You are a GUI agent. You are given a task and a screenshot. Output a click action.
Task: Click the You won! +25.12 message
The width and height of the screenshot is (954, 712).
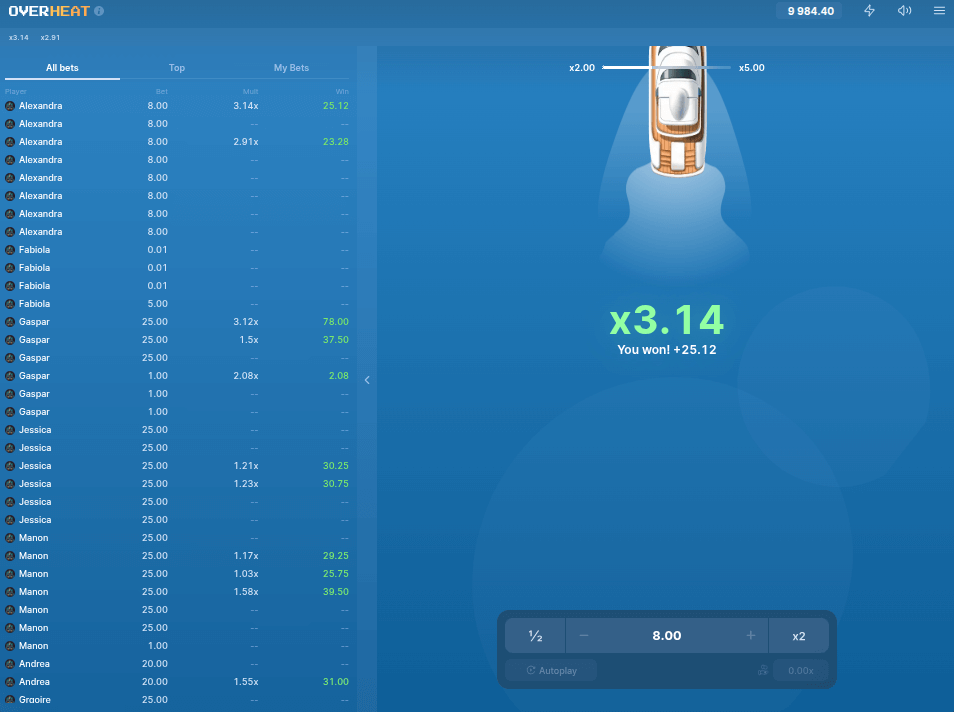point(667,350)
